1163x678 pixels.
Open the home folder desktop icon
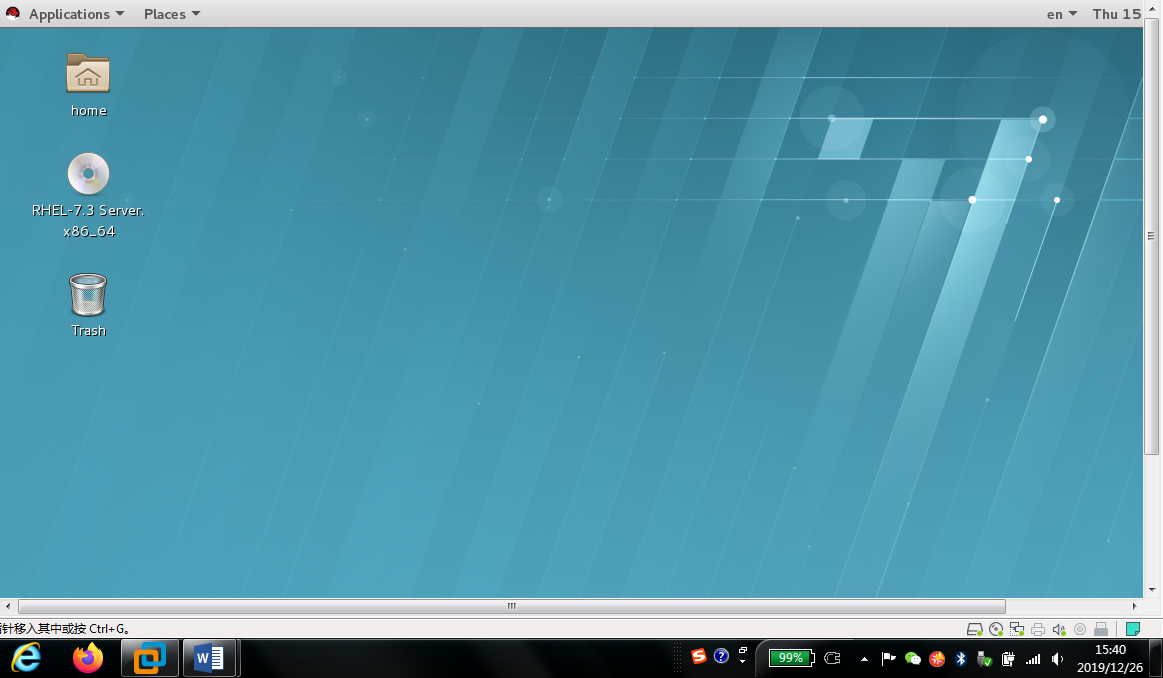pos(88,73)
